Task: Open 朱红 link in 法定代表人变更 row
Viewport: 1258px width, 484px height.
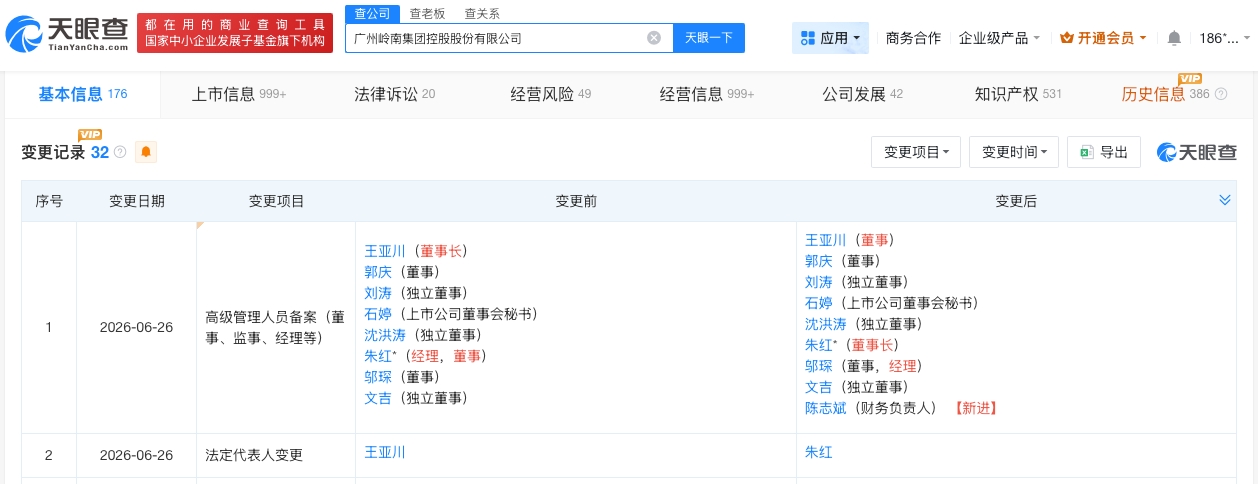Action: [819, 452]
